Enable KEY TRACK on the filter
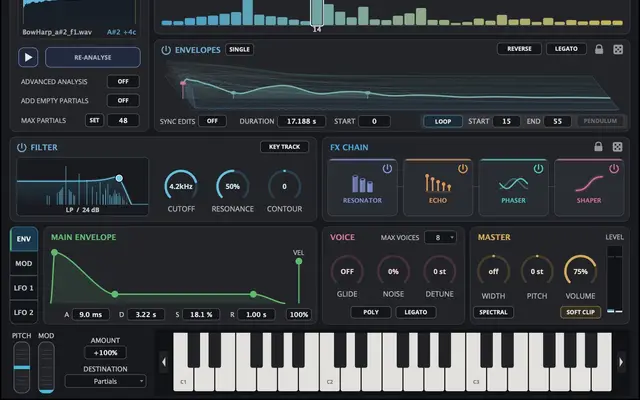640x400 pixels. pyautogui.click(x=284, y=147)
